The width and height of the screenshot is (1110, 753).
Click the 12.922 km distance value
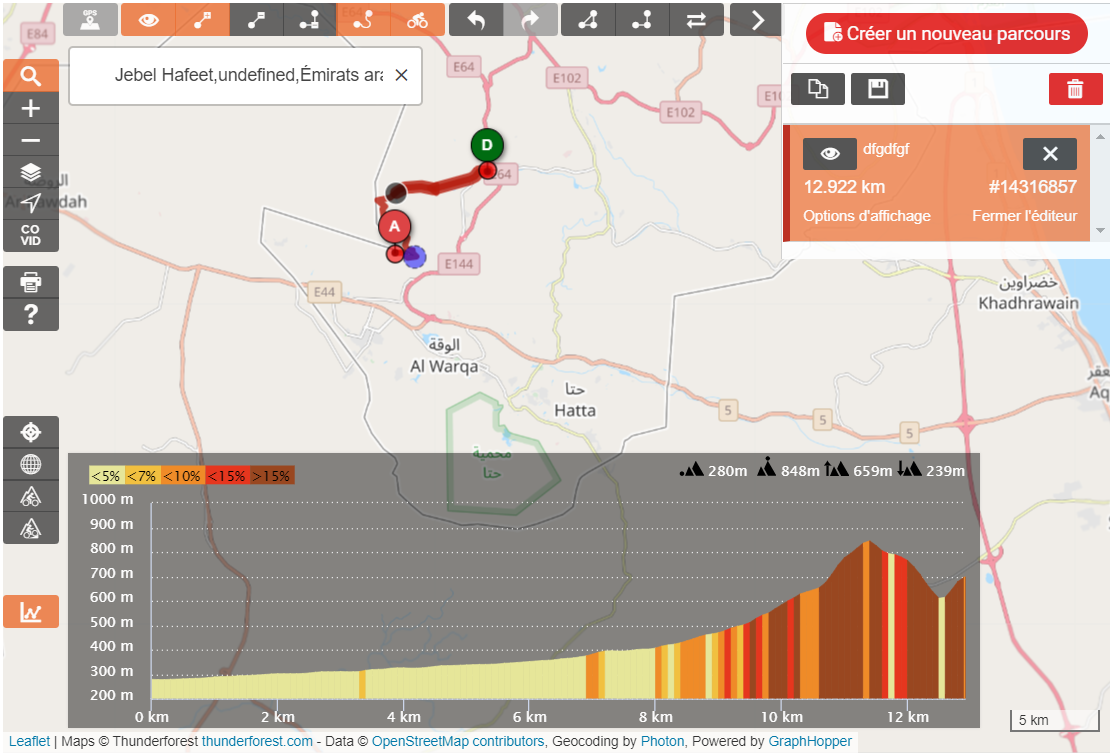[845, 187]
